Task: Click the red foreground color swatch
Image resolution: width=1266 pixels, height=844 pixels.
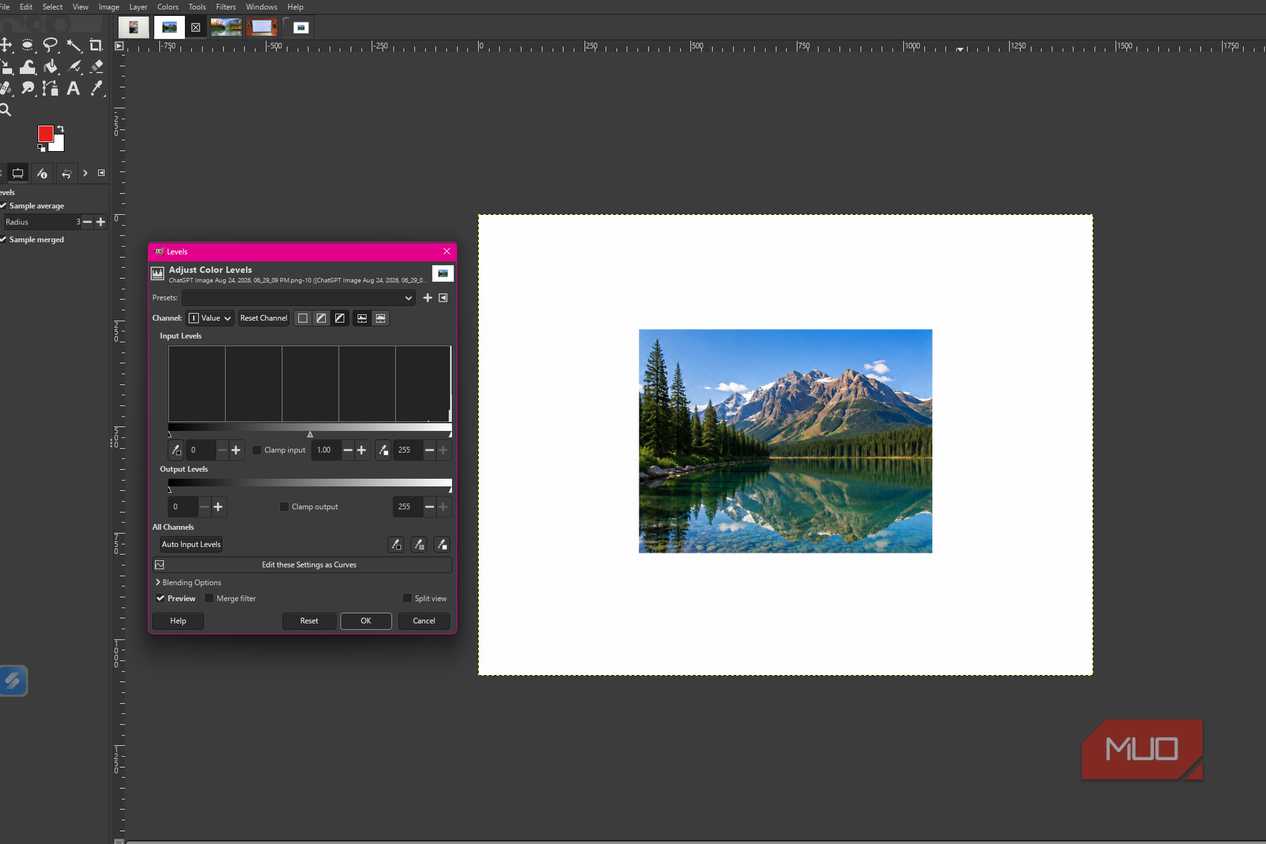Action: (46, 133)
